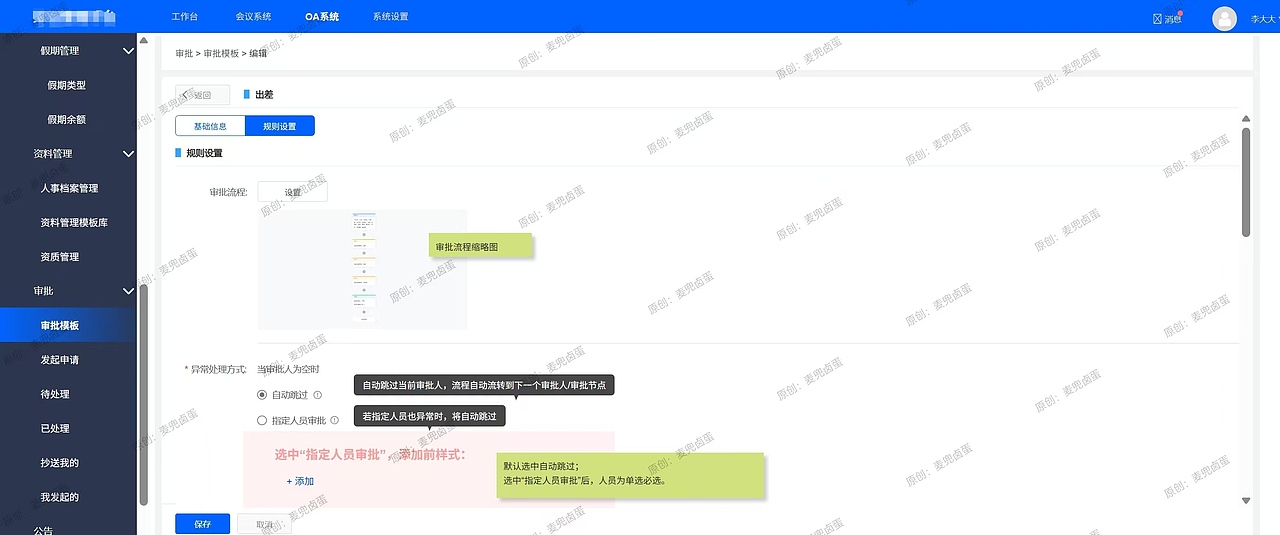The height and width of the screenshot is (535, 1280).
Task: Click the approval flow thumbnail image
Action: pyautogui.click(x=362, y=269)
